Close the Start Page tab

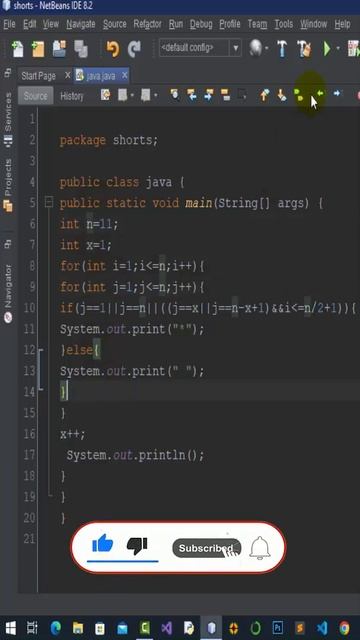coord(67,75)
